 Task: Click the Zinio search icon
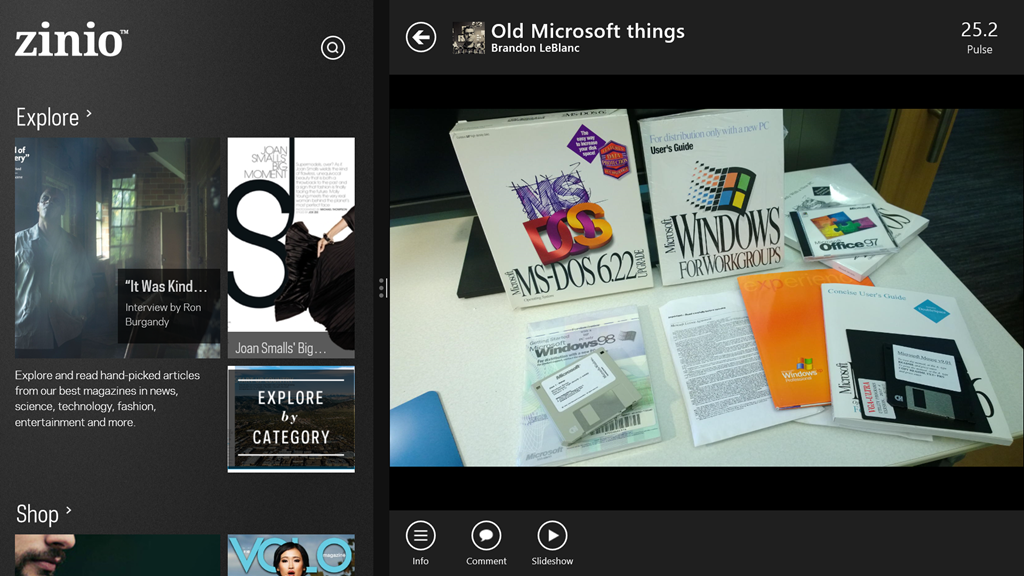click(x=333, y=48)
